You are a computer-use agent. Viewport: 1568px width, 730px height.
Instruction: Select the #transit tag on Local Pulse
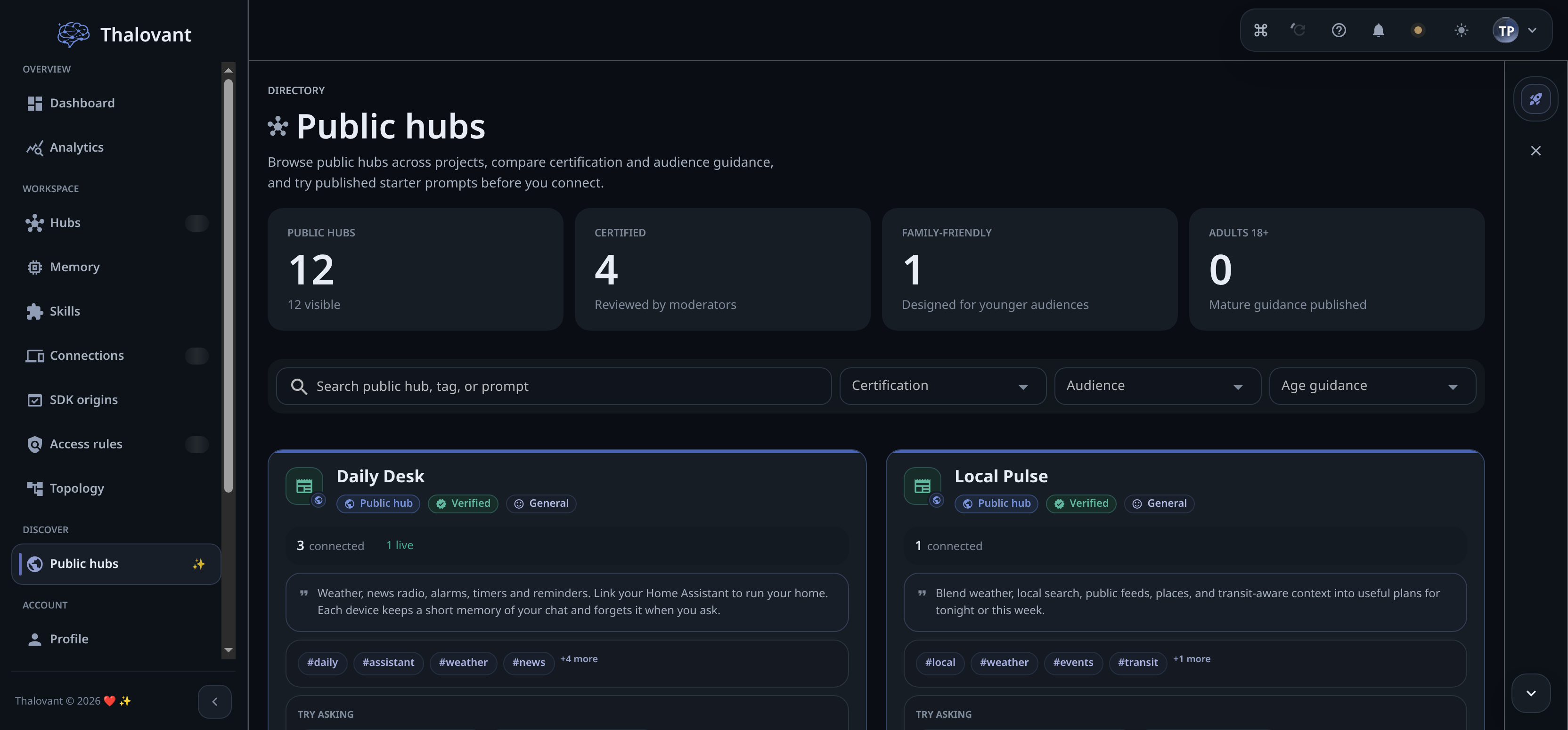(x=1138, y=663)
